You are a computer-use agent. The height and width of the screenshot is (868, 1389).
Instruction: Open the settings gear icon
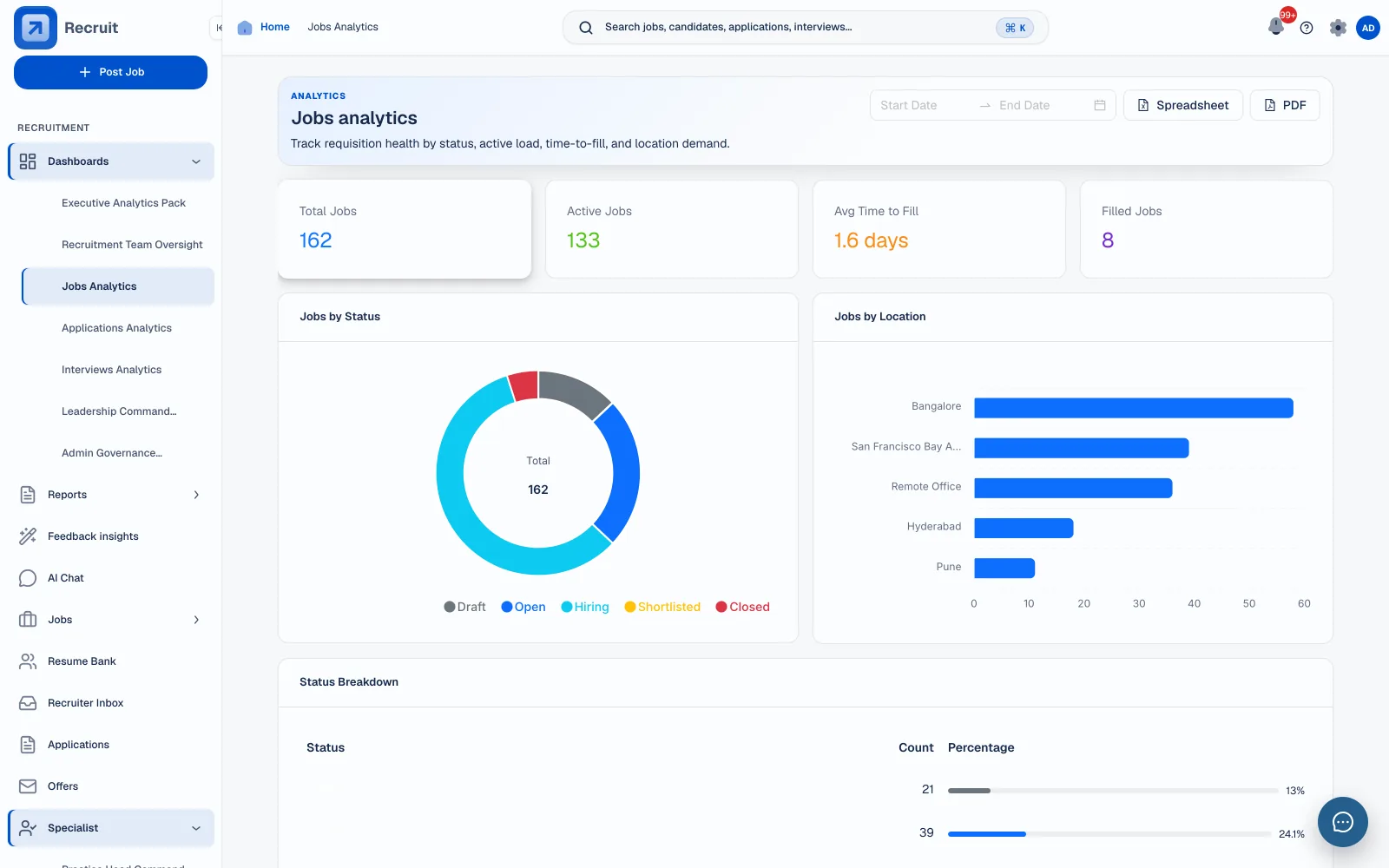[1338, 28]
